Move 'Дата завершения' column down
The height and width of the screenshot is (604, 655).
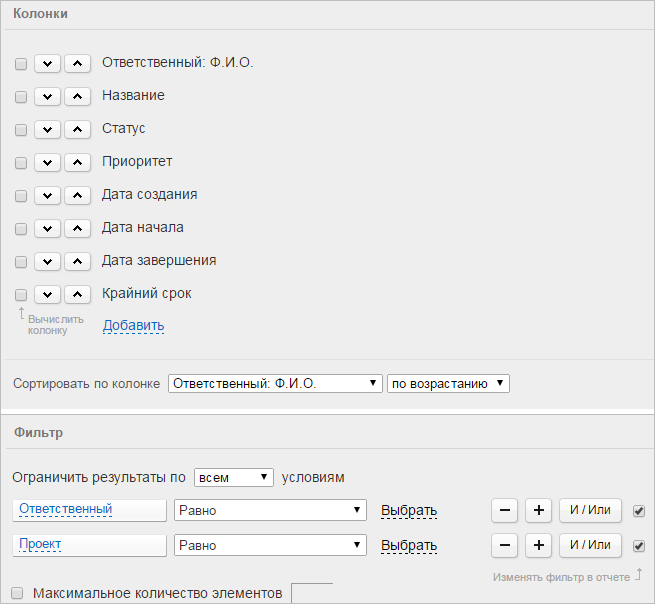(48, 261)
